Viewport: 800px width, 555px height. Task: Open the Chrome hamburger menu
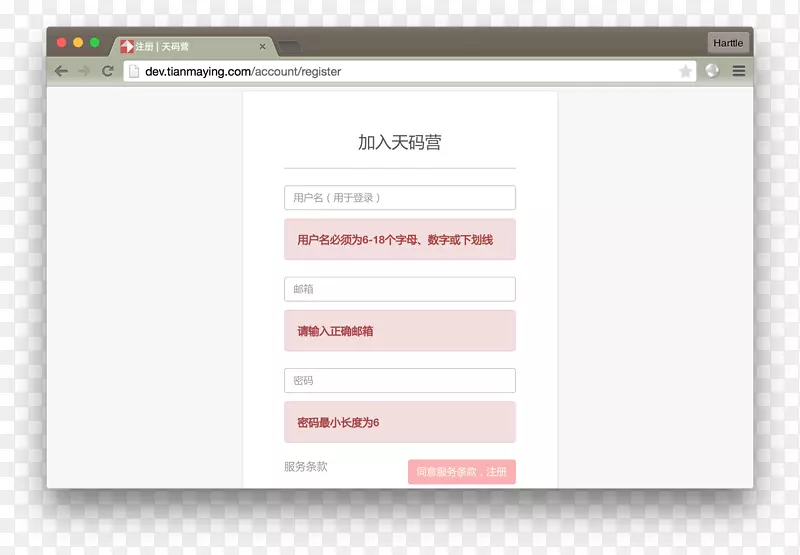[739, 71]
